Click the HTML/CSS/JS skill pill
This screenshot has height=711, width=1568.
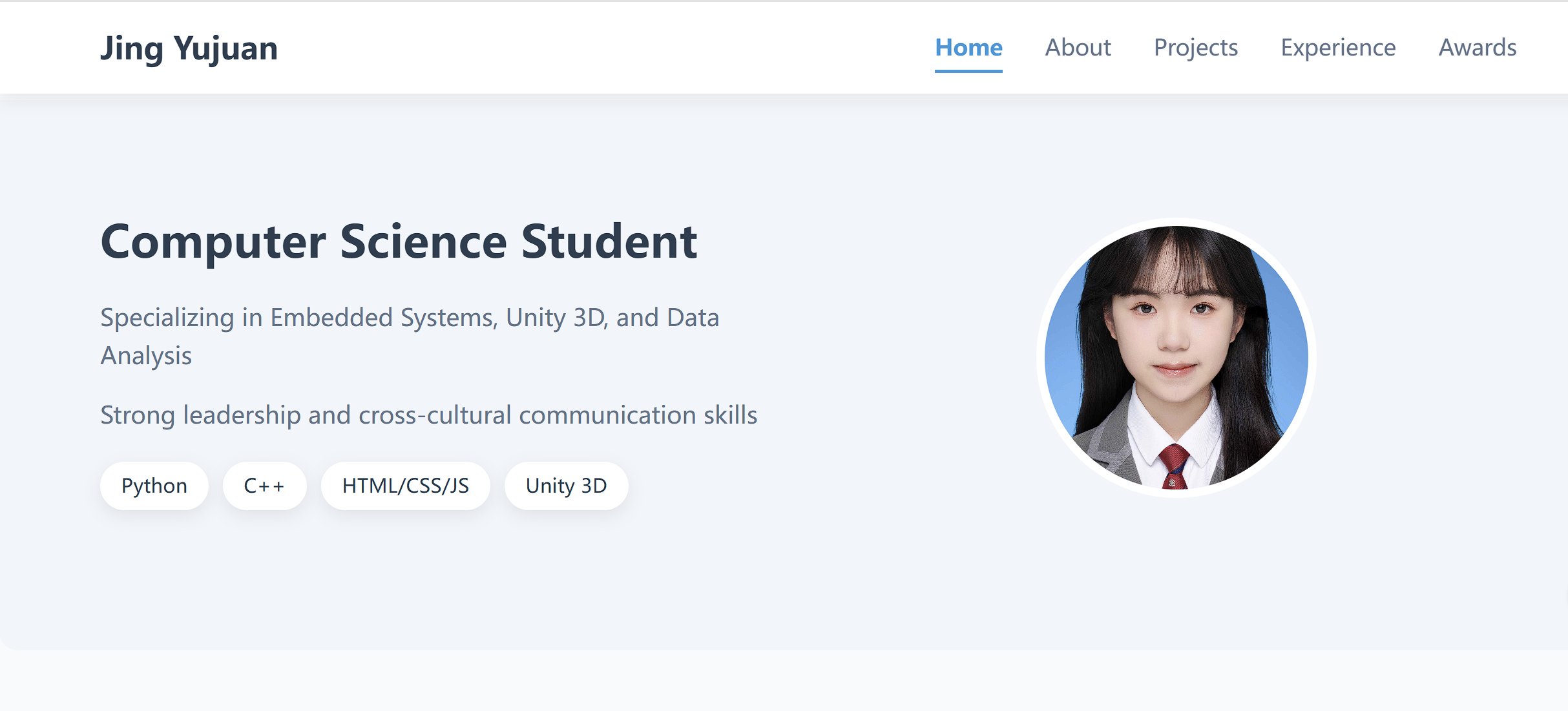[x=405, y=486]
